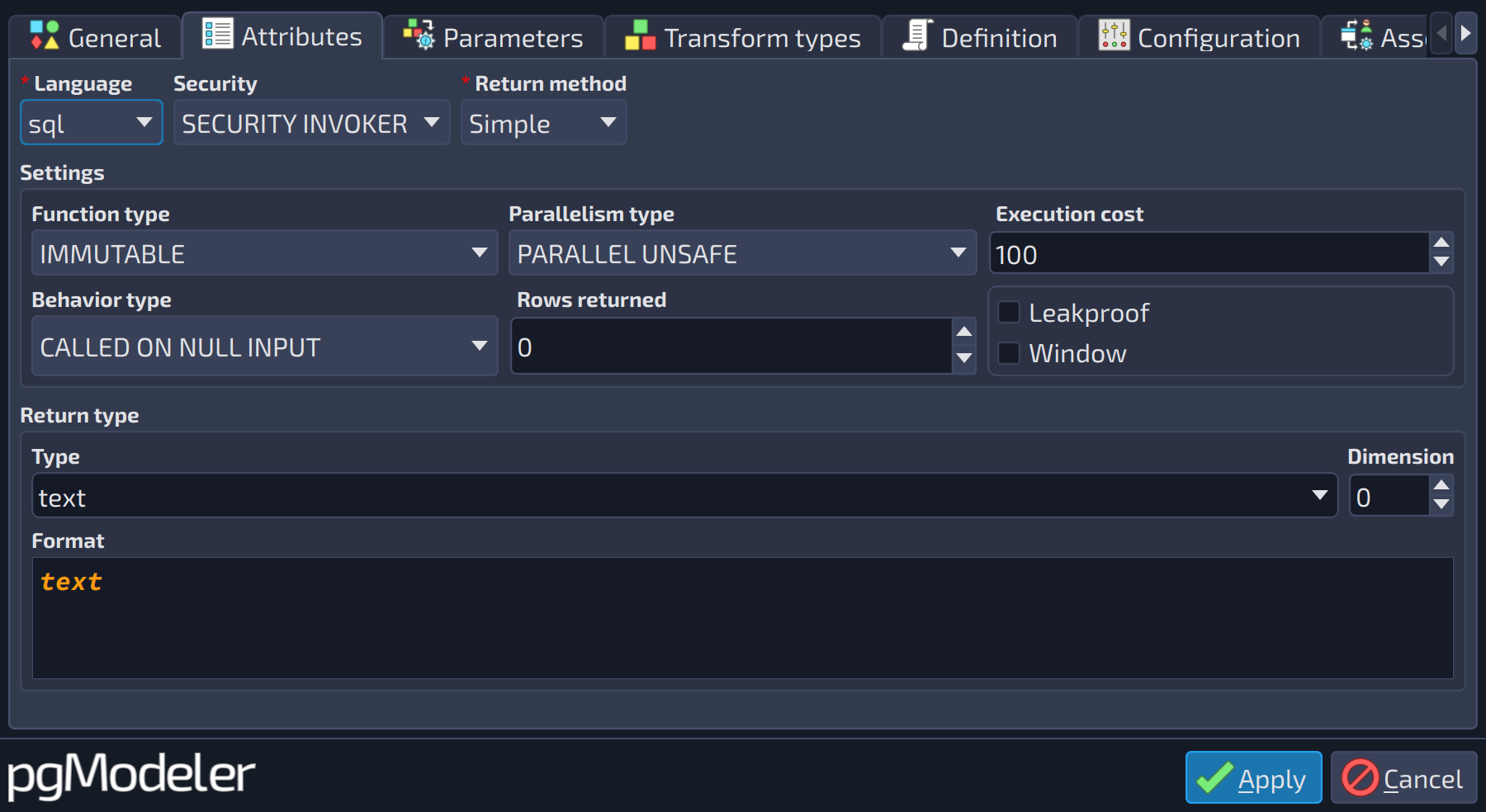The image size is (1486, 812).
Task: Switch to the Transform types tab
Action: tap(743, 37)
